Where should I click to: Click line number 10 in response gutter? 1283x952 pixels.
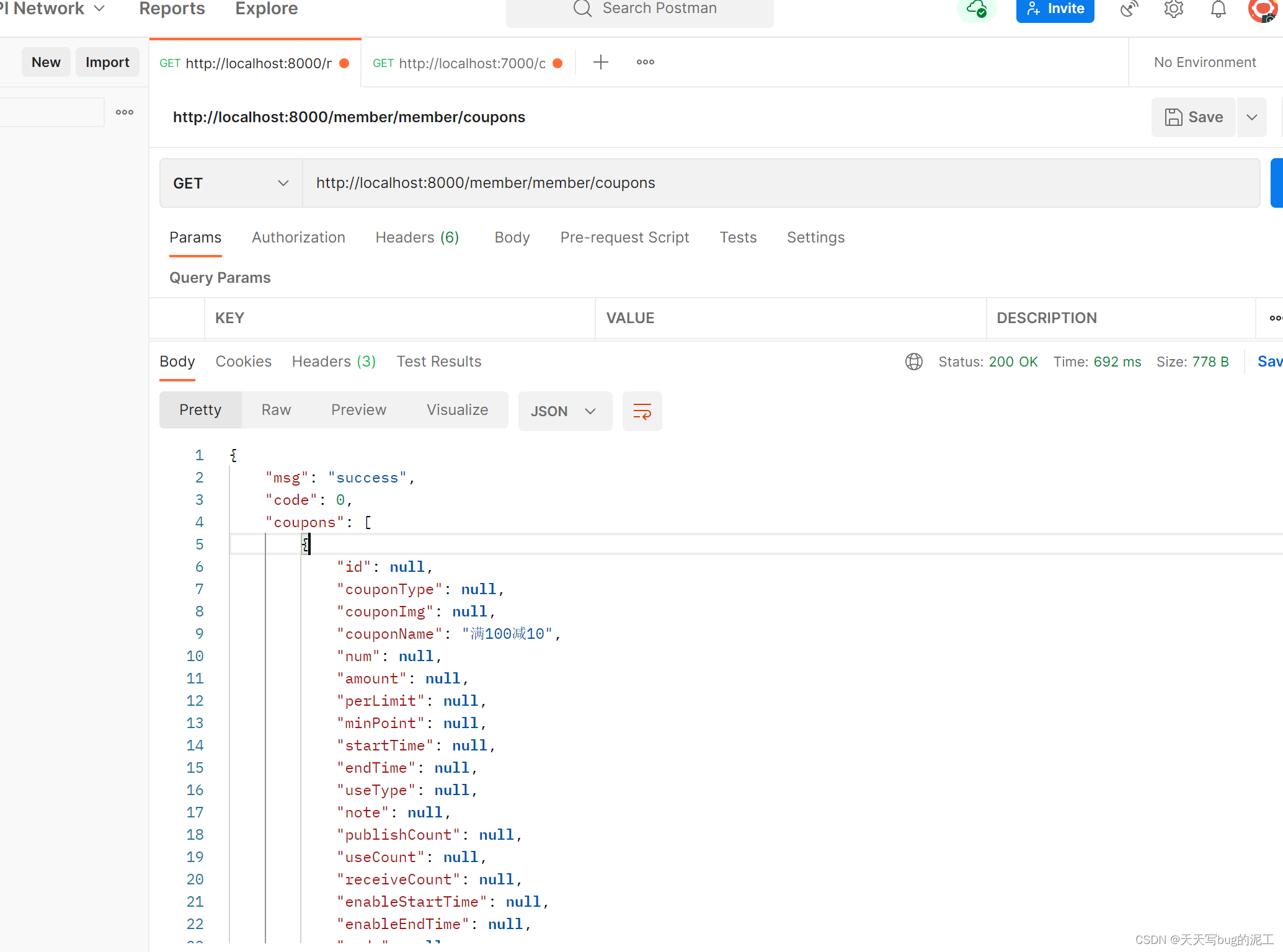click(x=195, y=656)
